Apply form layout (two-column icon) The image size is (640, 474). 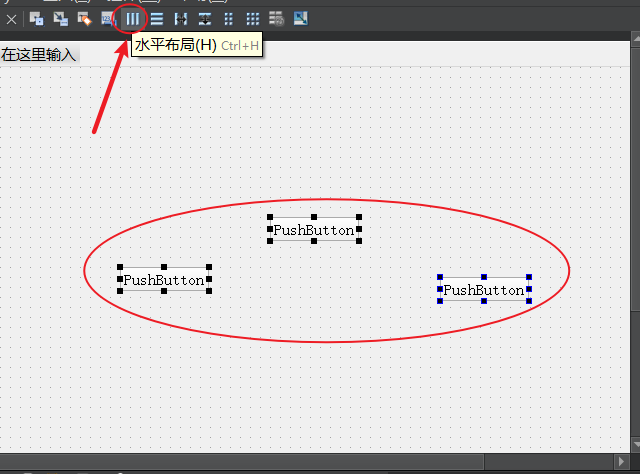[x=229, y=19]
